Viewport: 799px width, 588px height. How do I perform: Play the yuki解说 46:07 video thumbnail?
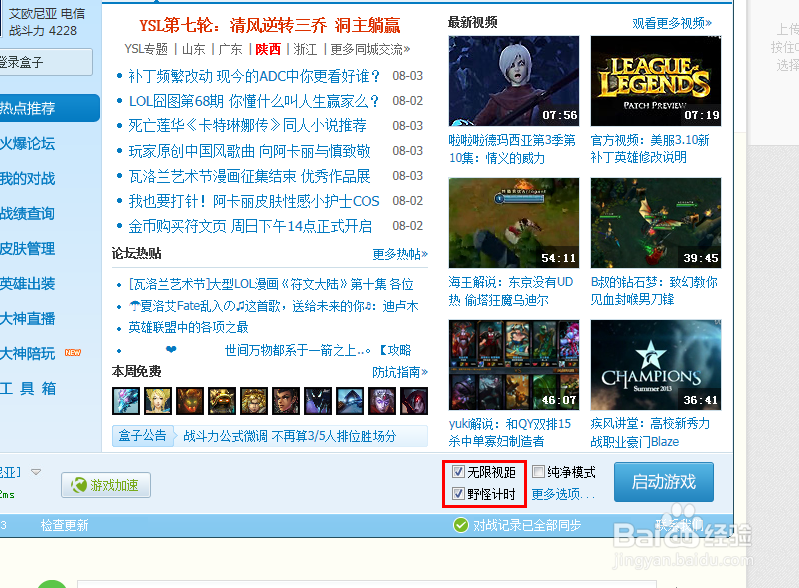(x=514, y=365)
